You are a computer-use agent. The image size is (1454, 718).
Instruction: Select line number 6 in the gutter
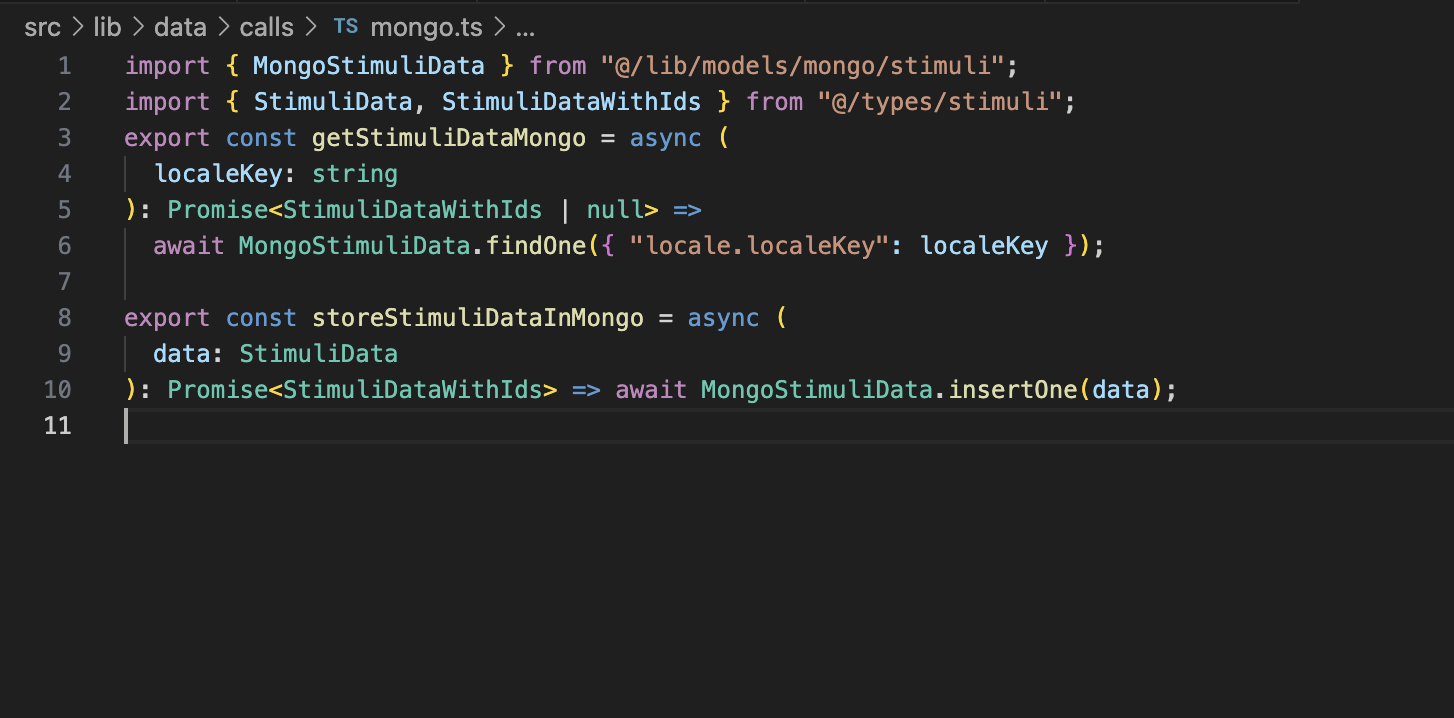click(x=65, y=246)
